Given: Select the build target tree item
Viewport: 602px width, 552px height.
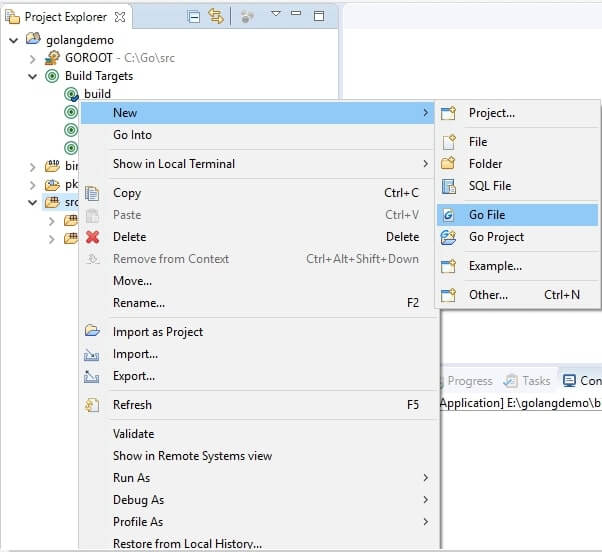Looking at the screenshot, I should [x=97, y=94].
